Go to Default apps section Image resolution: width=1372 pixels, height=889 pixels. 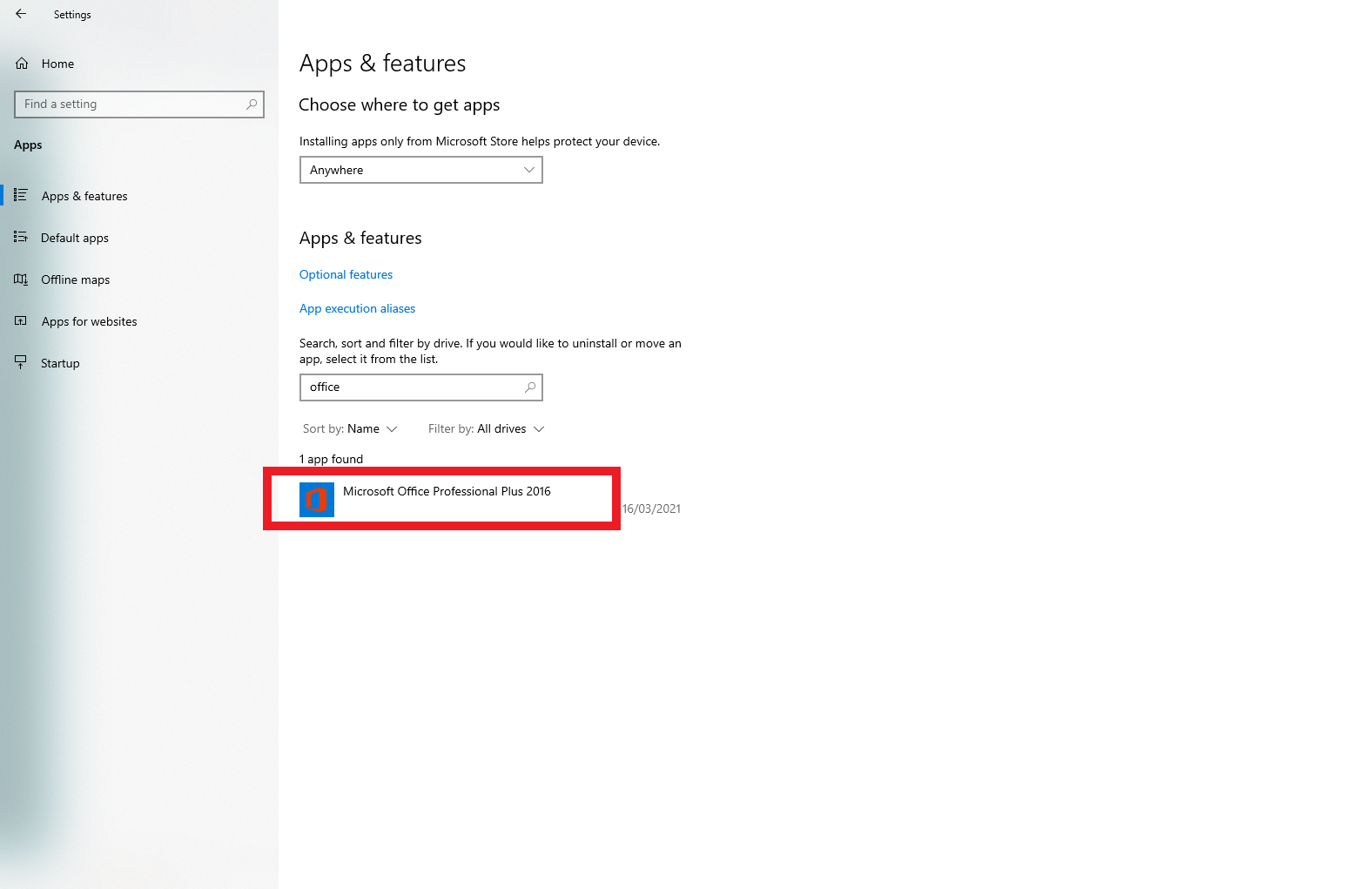coord(139,238)
